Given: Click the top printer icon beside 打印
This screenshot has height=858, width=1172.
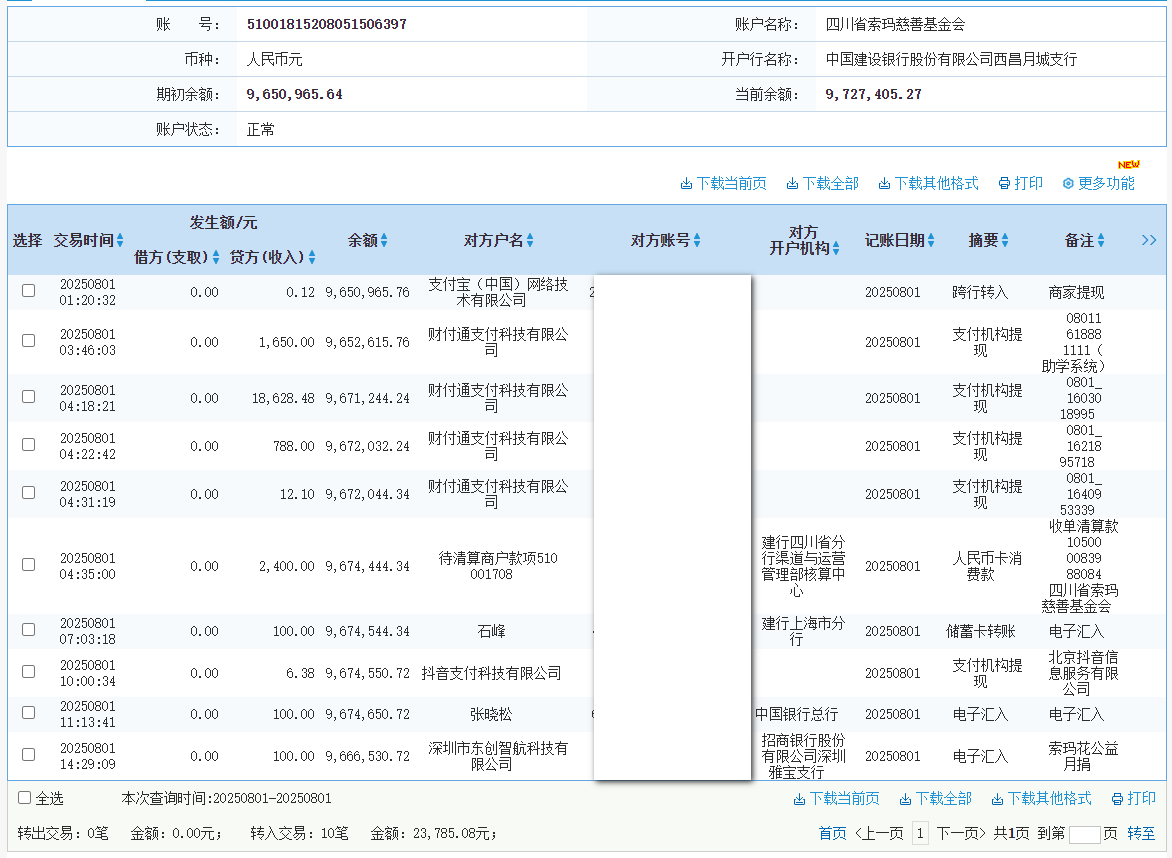Looking at the screenshot, I should [1005, 184].
